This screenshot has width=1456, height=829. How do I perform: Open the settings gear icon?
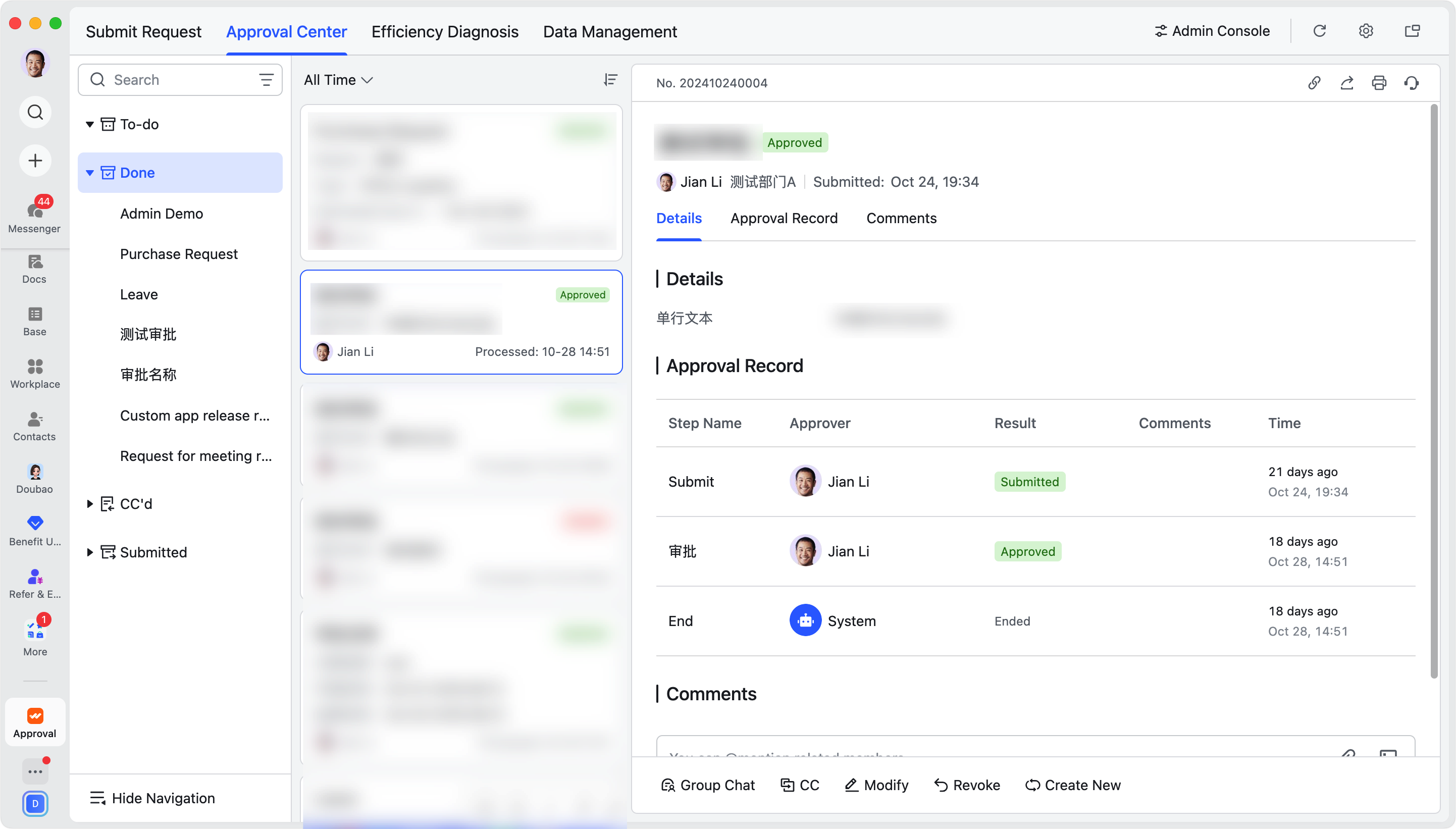1366,31
